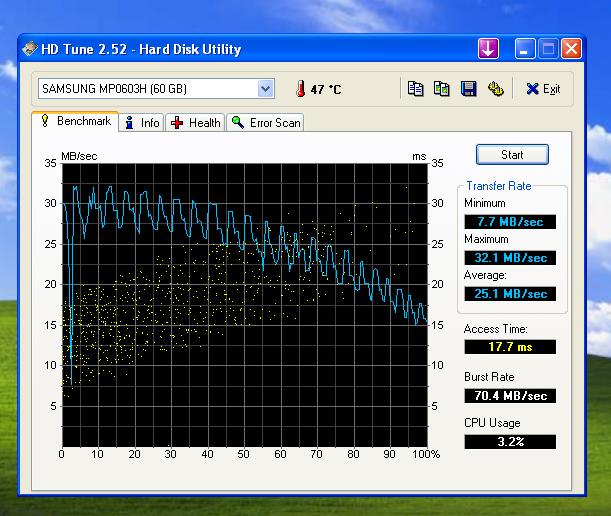Click the copy text to clipboard icon
Image resolution: width=611 pixels, height=516 pixels.
[x=415, y=89]
